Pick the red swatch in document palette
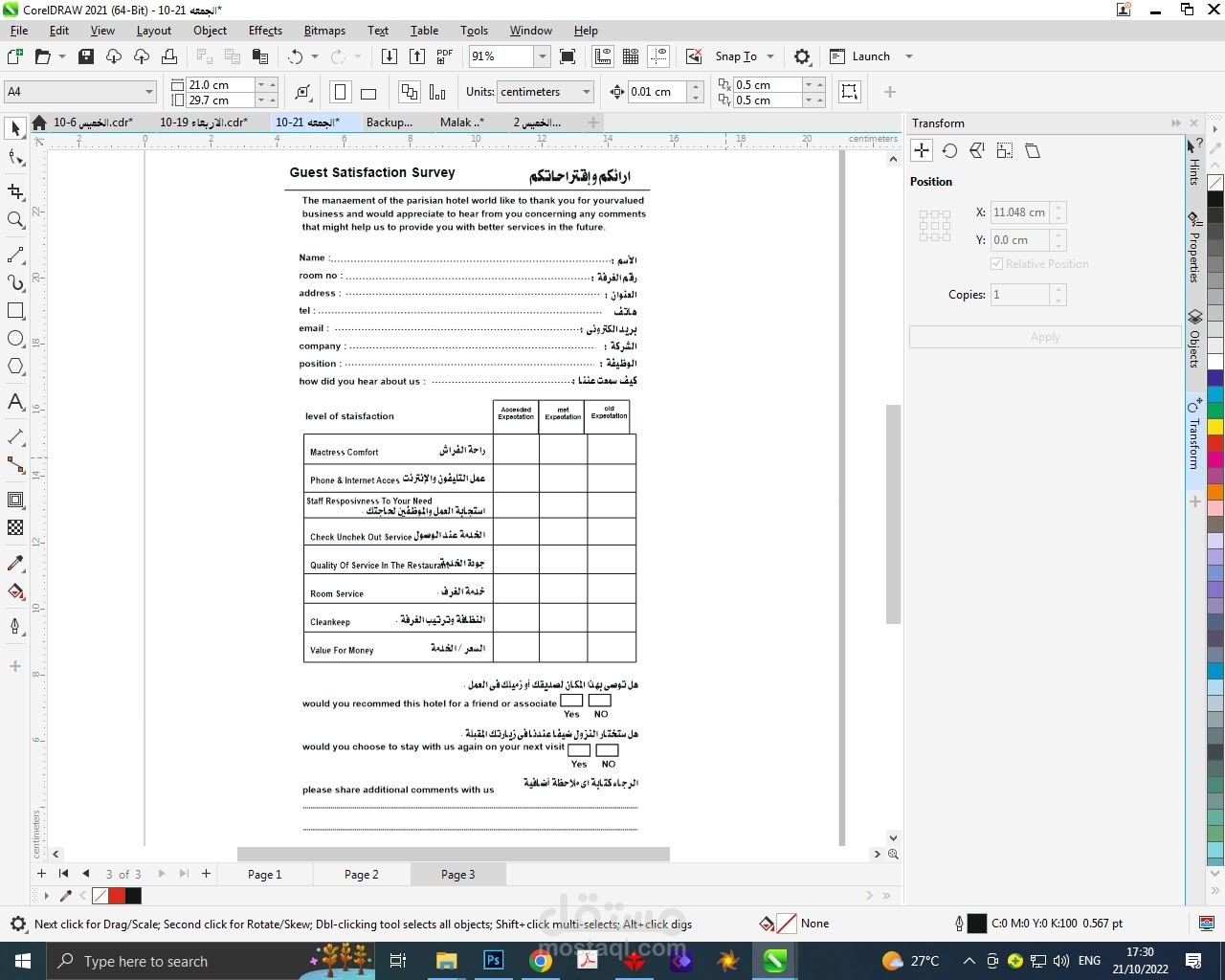The height and width of the screenshot is (980, 1225). point(117,896)
